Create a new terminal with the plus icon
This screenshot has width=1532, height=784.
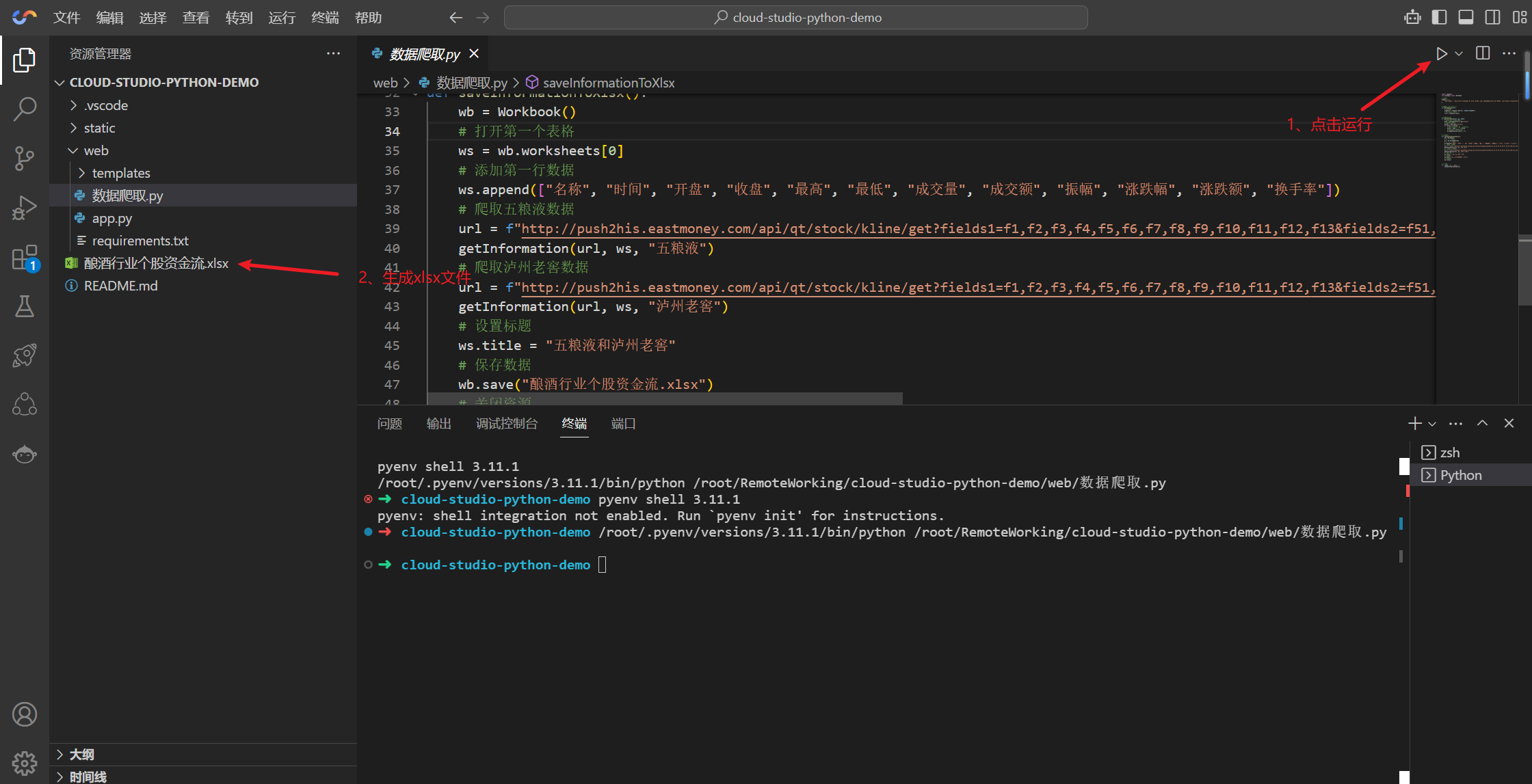click(x=1415, y=424)
